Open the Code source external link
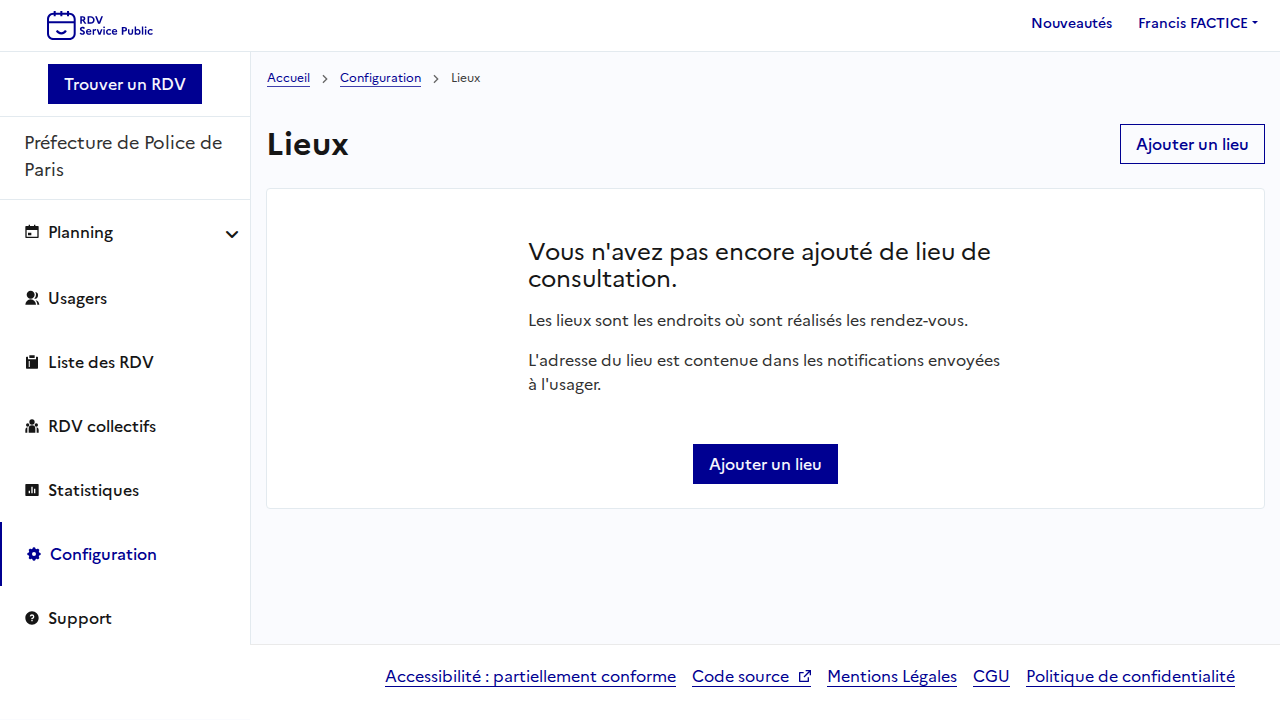Screen dimensions: 1280x720 point(751,676)
